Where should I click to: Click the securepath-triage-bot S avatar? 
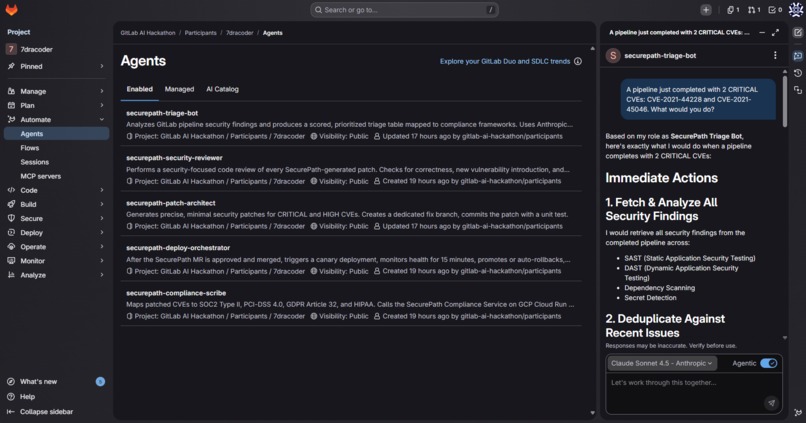[x=613, y=56]
